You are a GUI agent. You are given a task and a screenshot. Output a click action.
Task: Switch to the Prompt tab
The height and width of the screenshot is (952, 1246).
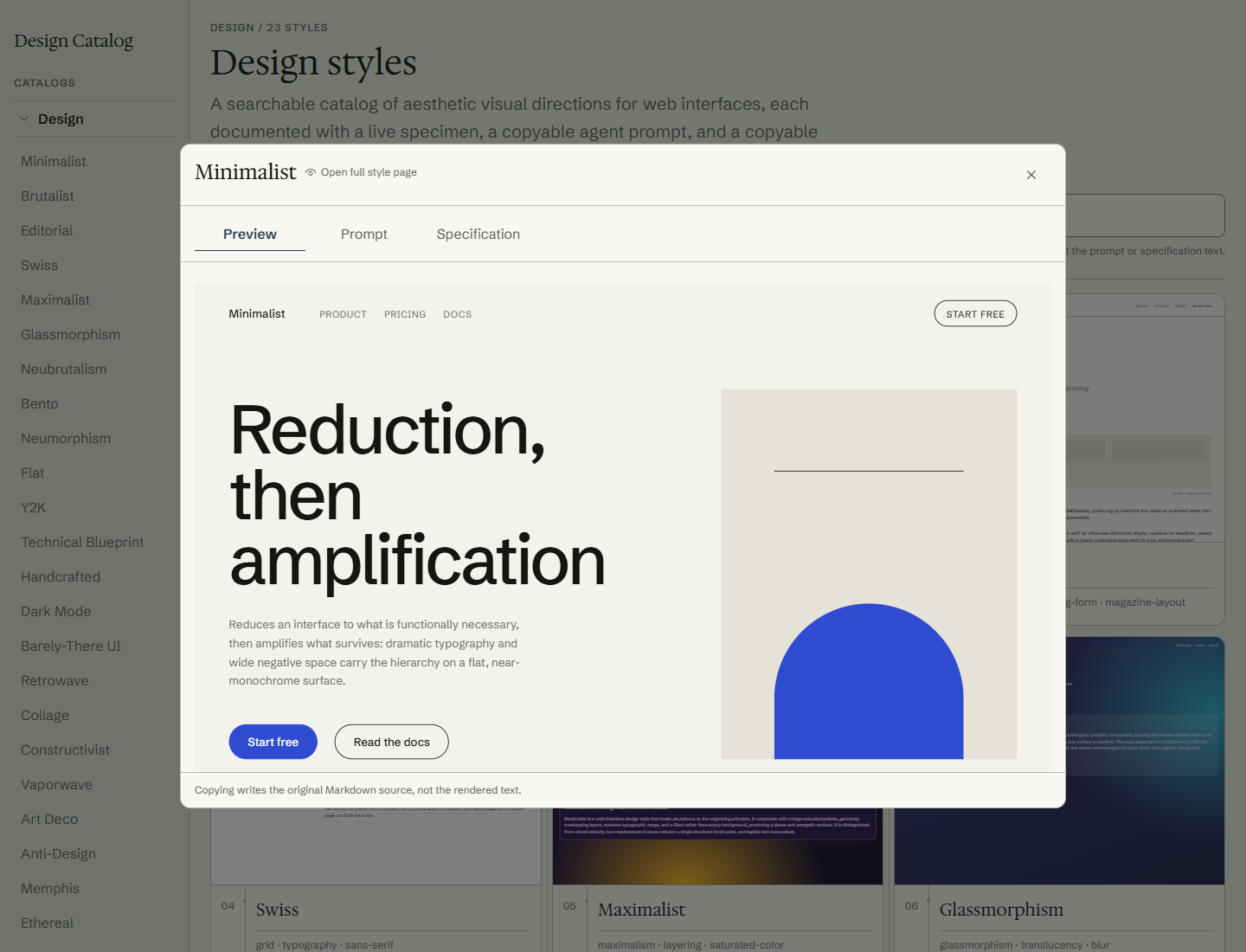tap(363, 234)
